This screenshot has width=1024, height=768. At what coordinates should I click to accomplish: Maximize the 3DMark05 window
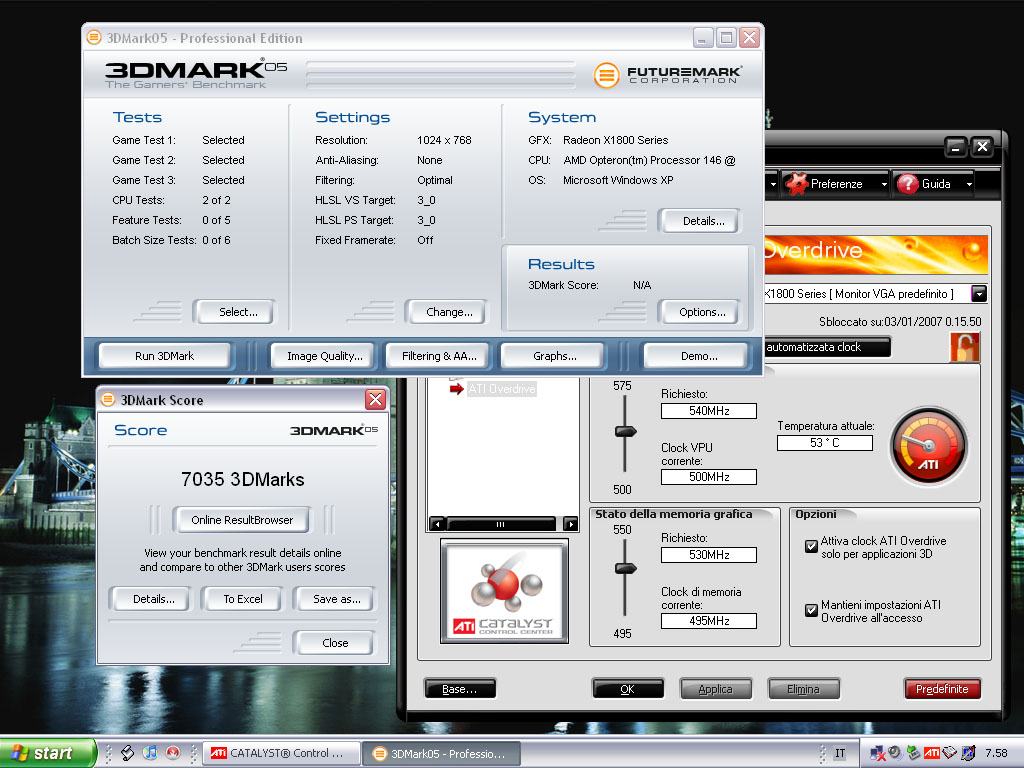pos(726,38)
